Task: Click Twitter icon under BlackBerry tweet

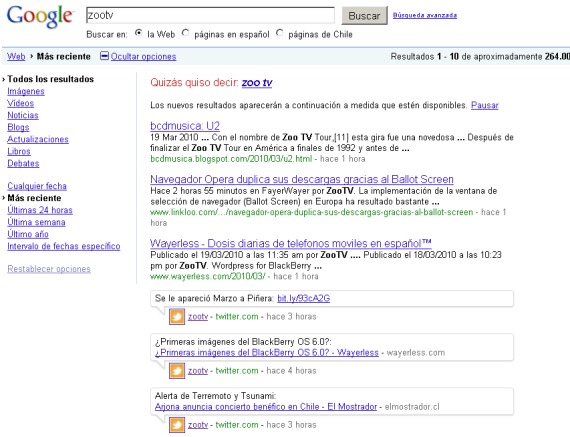Action: (x=177, y=371)
